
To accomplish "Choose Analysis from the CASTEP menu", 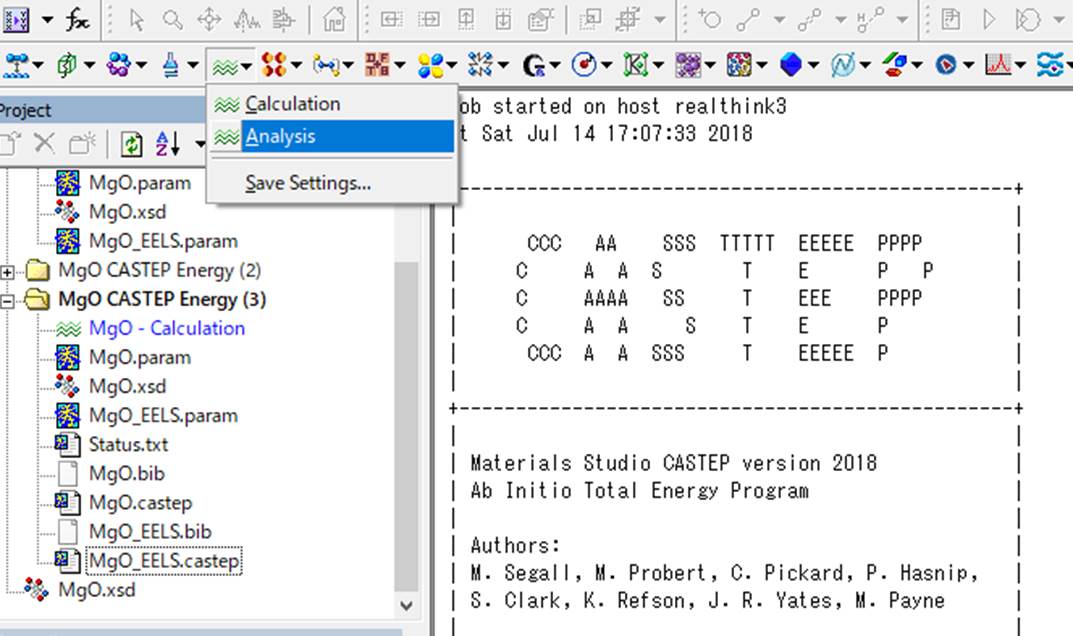I will 332,136.
